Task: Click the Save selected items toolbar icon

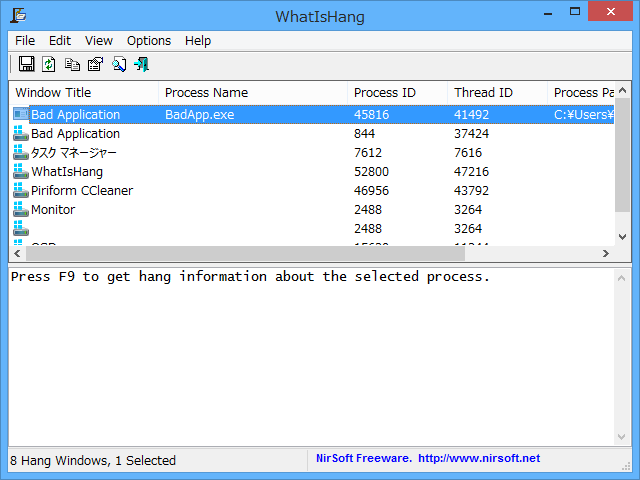Action: [x=27, y=64]
